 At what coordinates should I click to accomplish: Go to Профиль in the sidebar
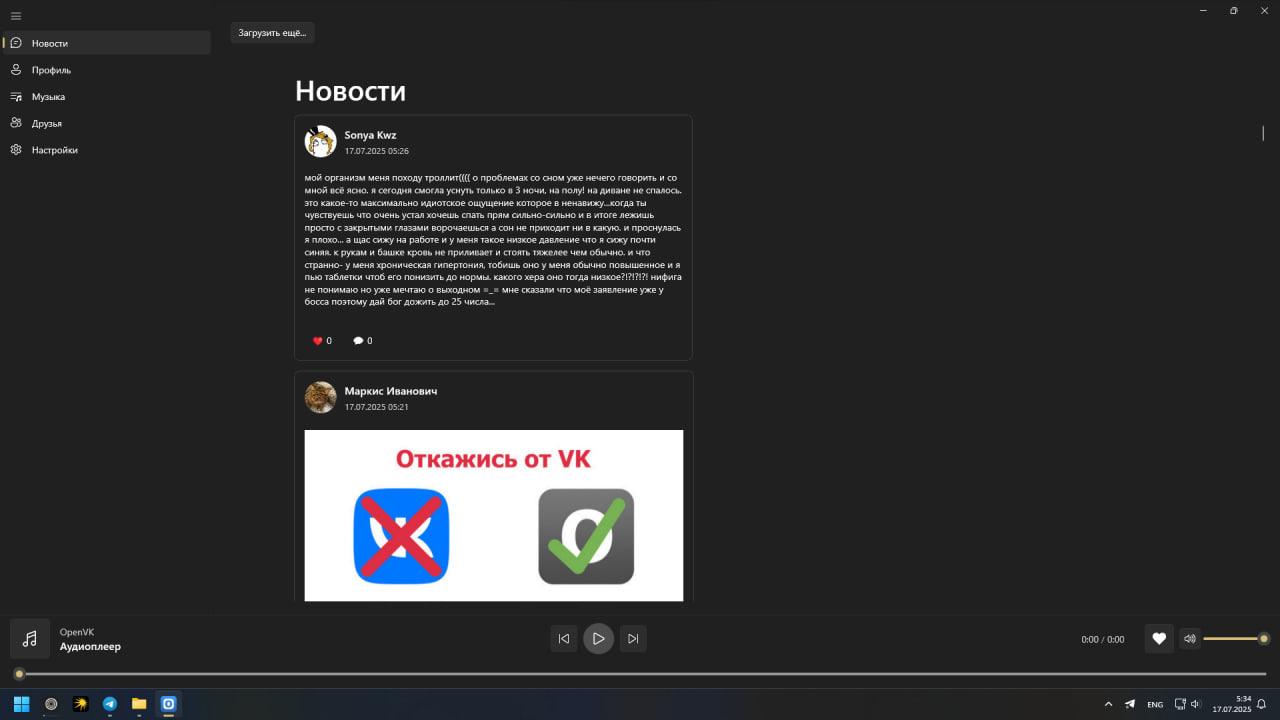(x=106, y=70)
